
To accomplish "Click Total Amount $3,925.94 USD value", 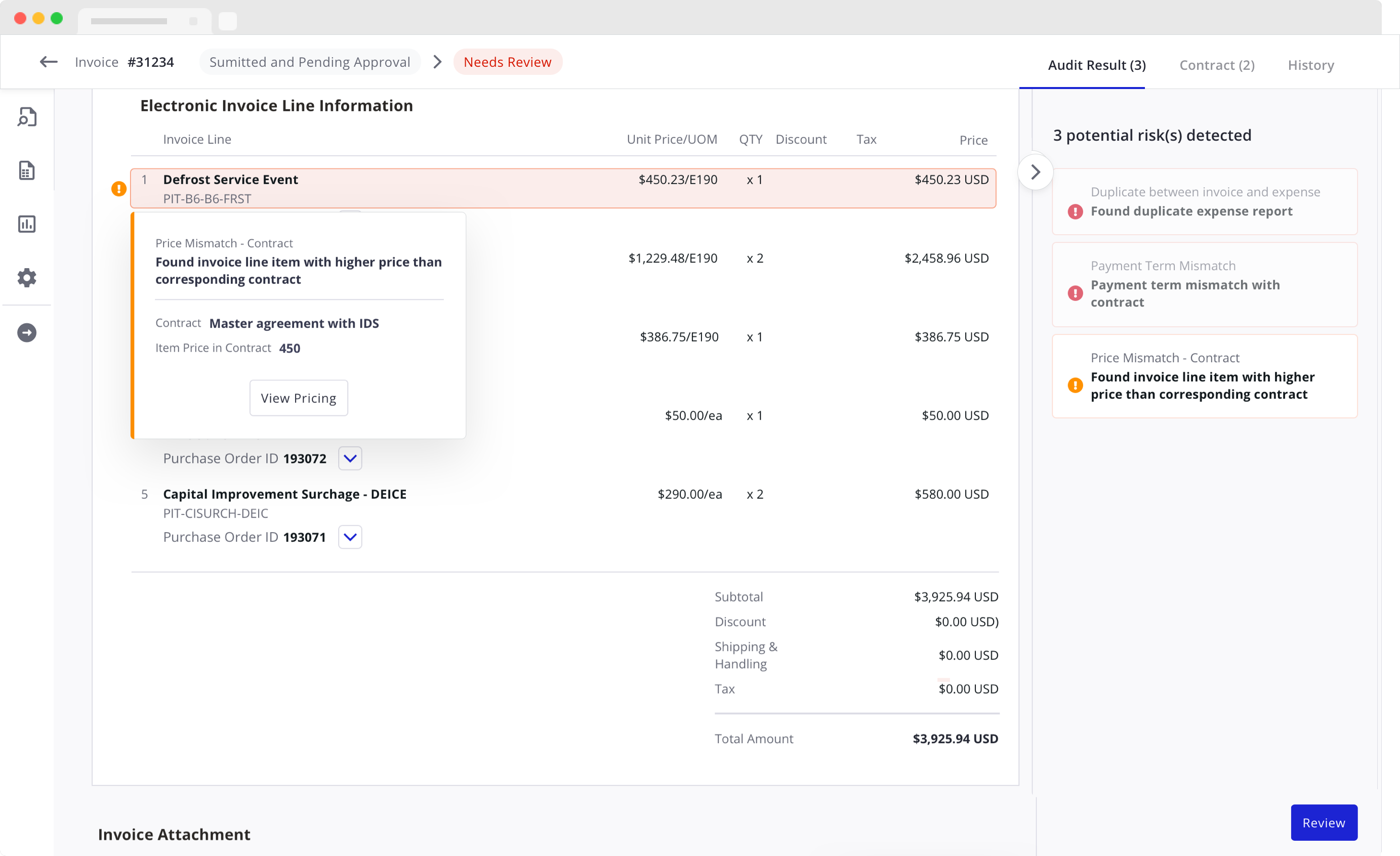I will click(x=955, y=739).
